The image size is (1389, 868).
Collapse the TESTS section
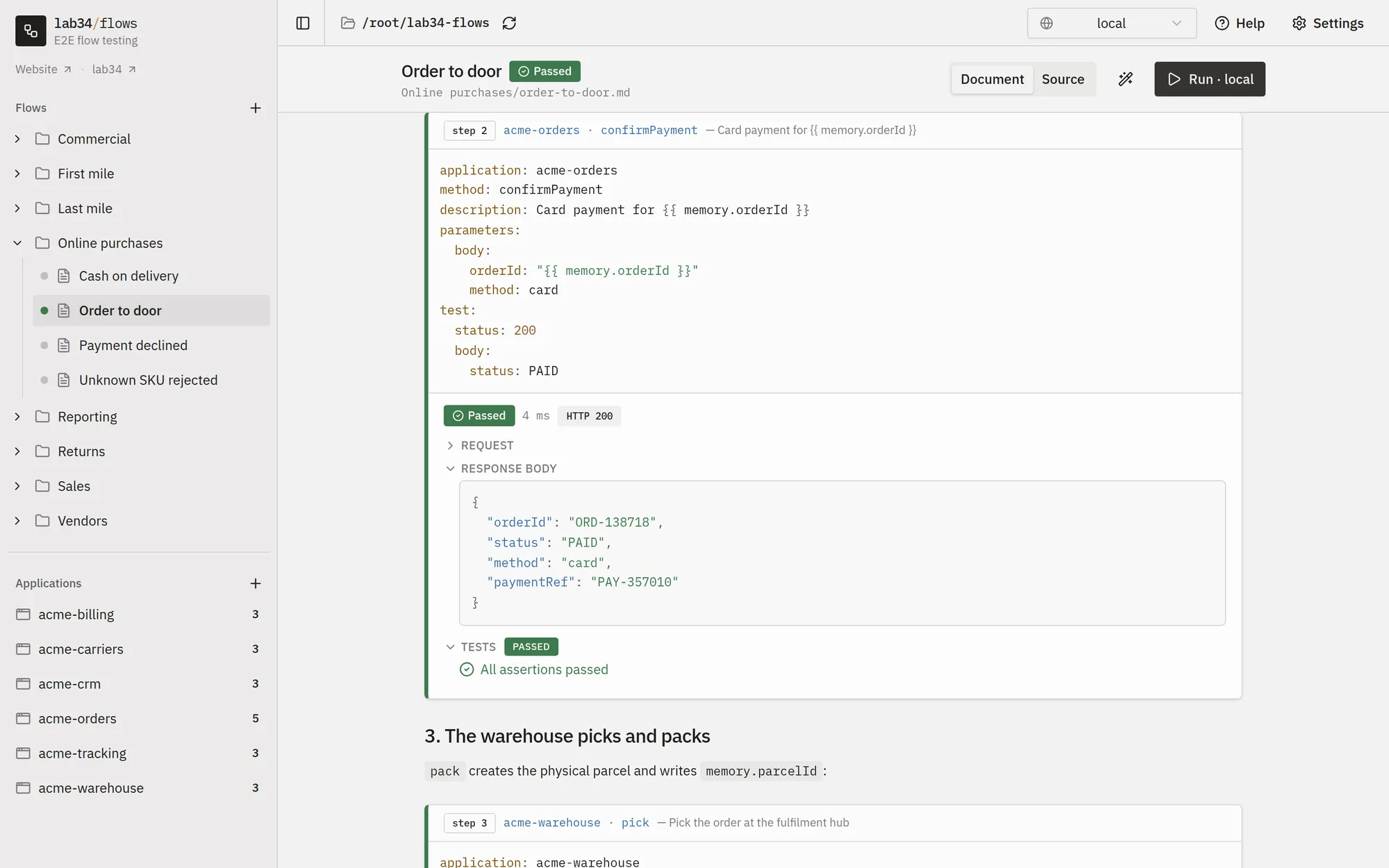(471, 647)
